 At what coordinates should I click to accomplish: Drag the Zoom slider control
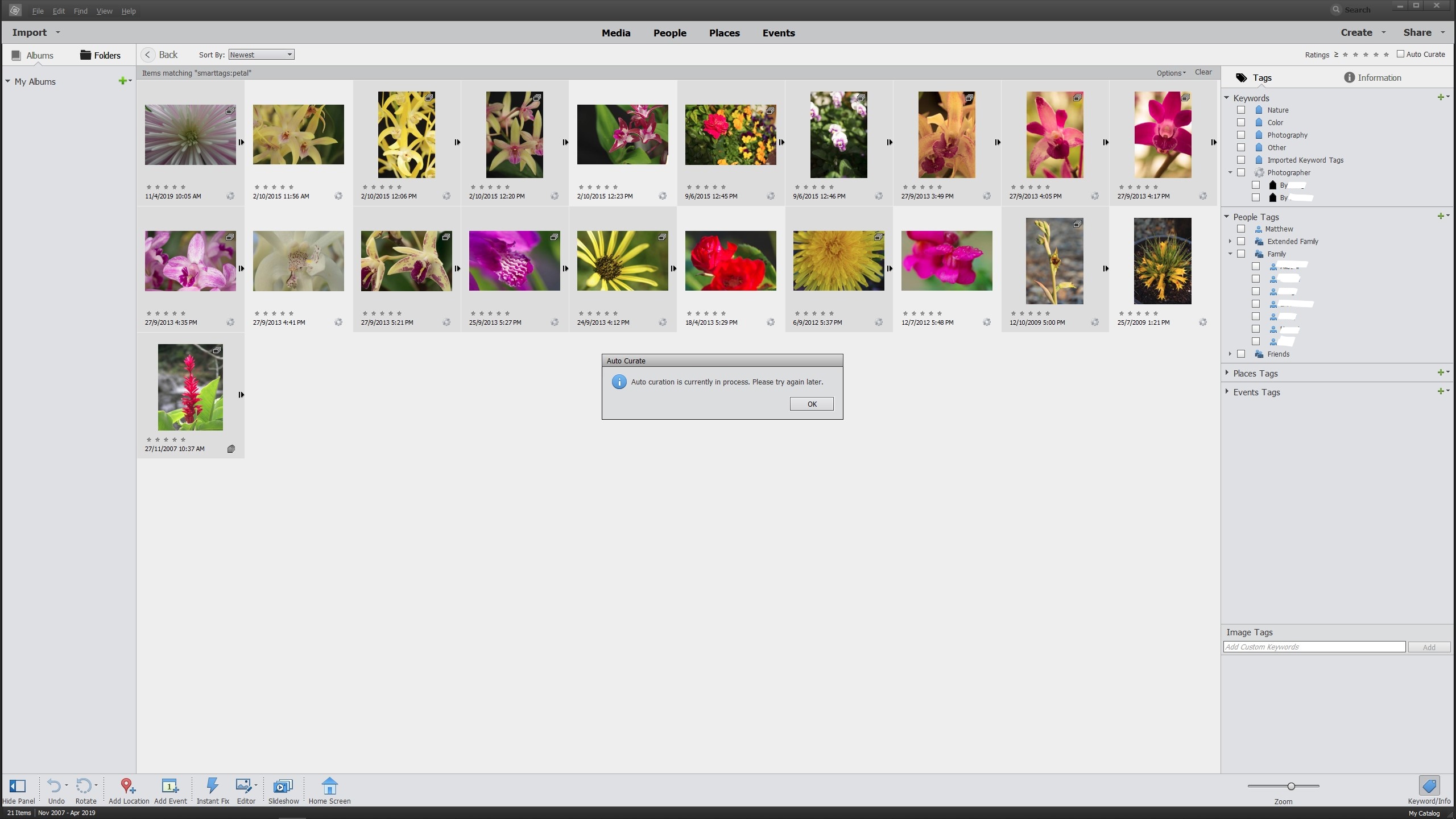coord(1291,786)
